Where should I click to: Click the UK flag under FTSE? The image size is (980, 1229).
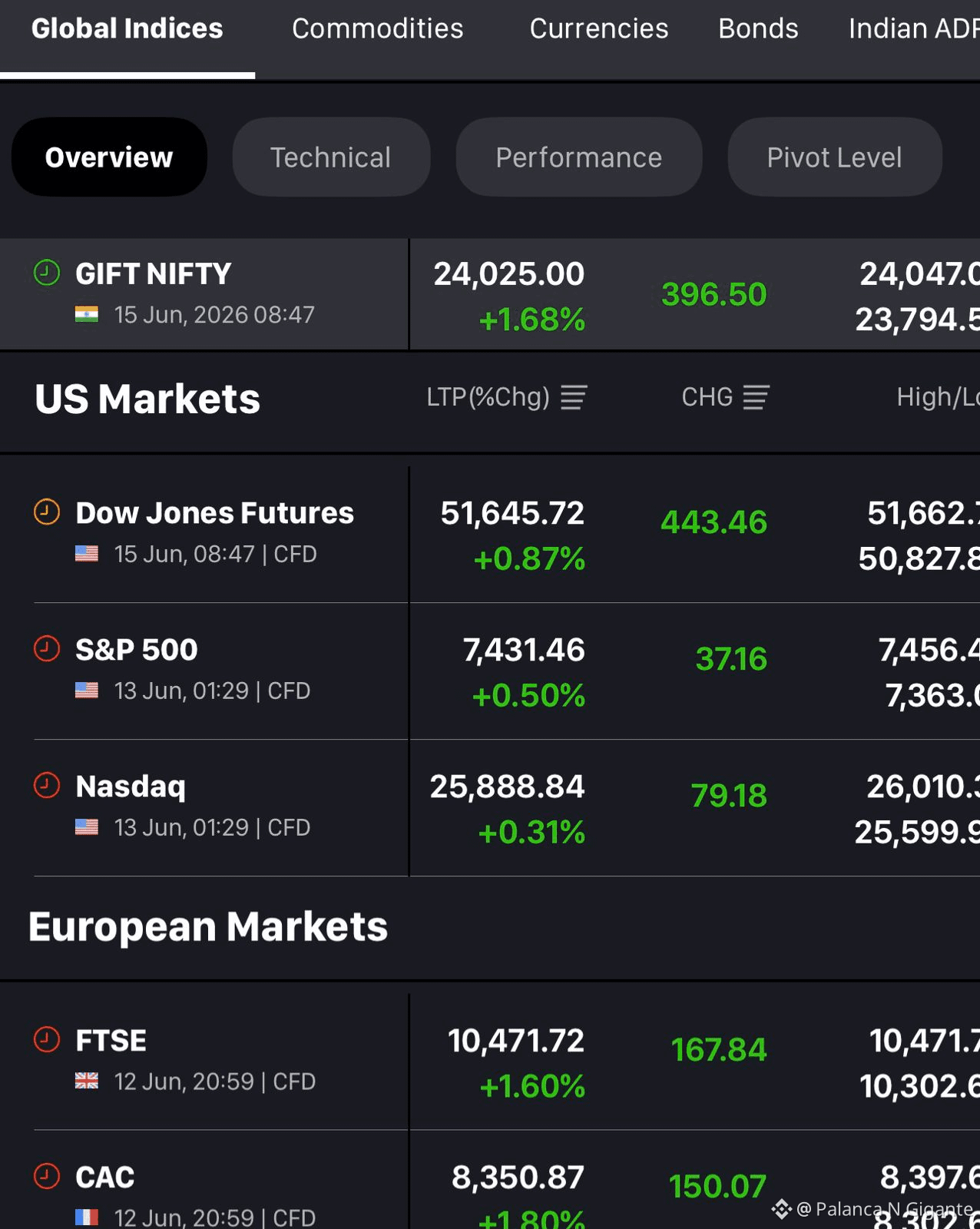(x=87, y=1082)
